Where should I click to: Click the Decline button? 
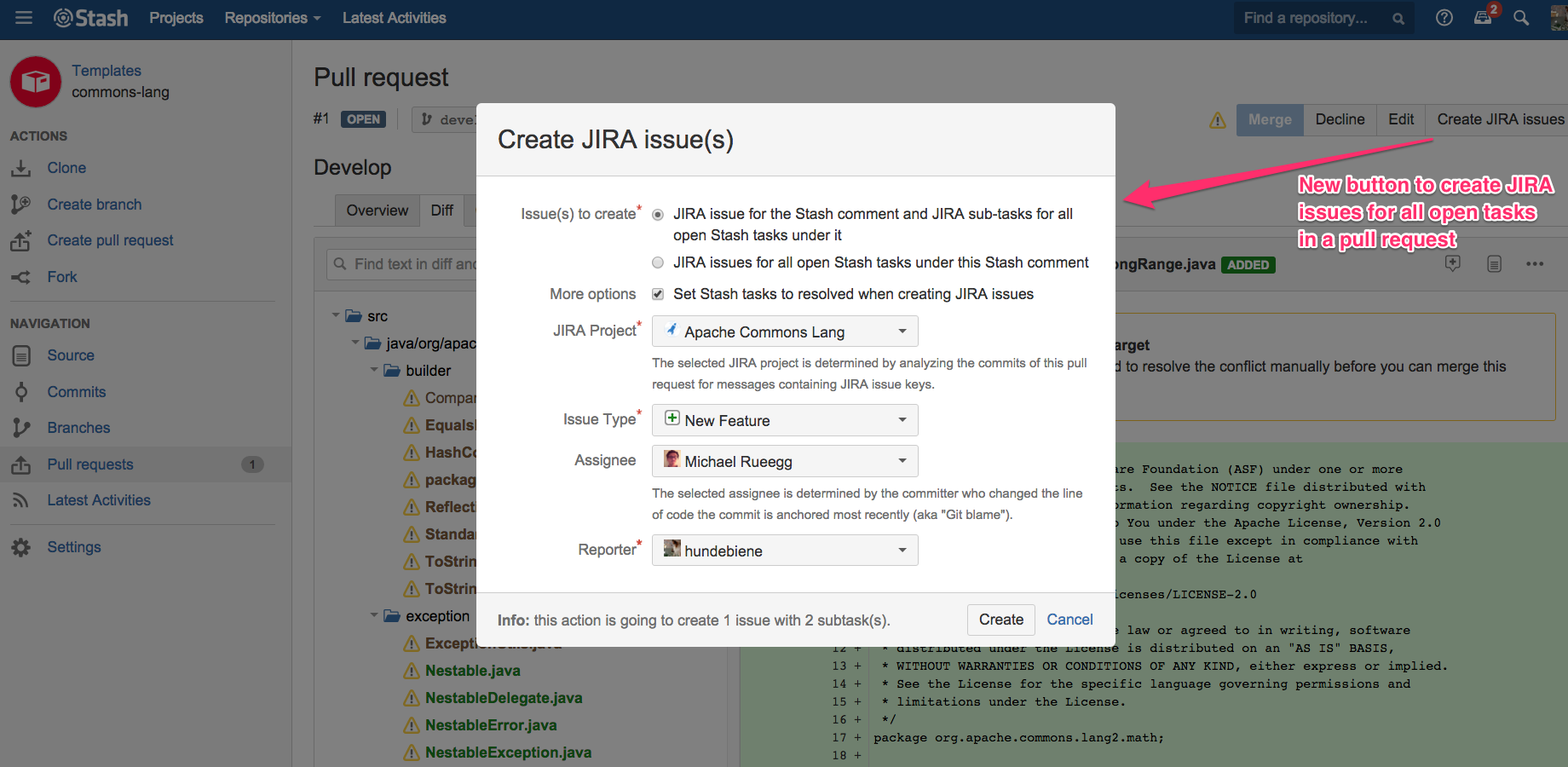point(1340,120)
